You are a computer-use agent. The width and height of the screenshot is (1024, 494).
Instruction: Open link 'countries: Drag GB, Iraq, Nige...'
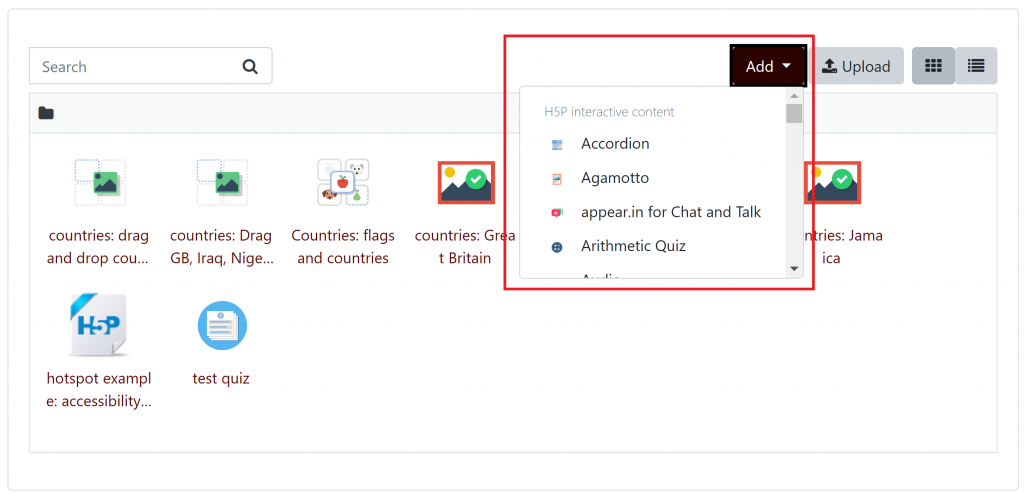pos(221,247)
